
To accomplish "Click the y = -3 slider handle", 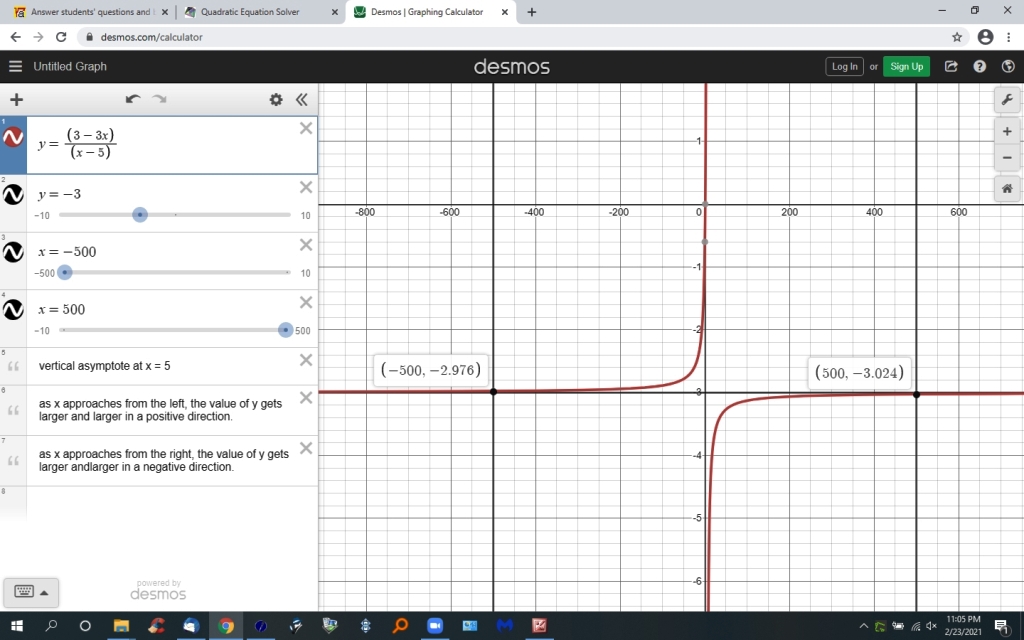I will click(140, 215).
